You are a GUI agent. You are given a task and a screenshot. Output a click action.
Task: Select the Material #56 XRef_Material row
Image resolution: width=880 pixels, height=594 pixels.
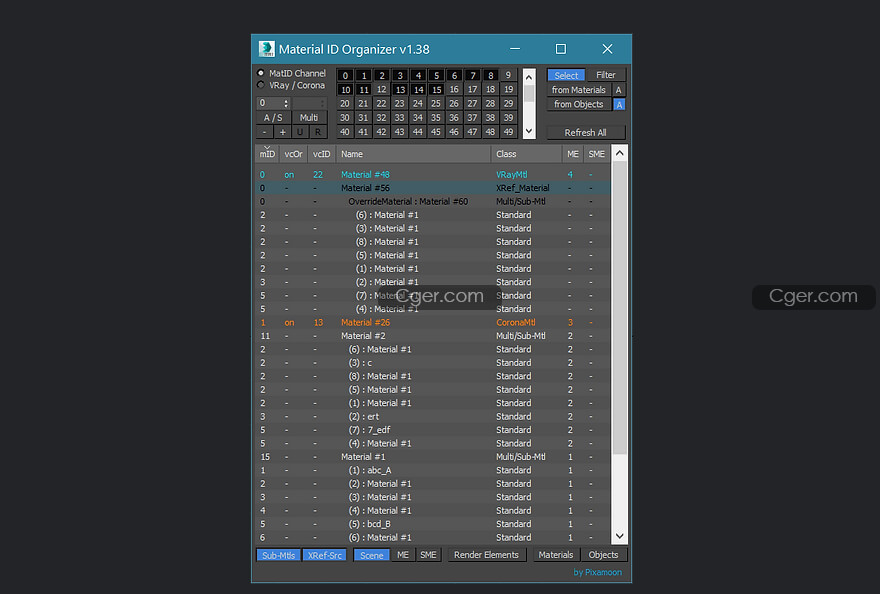(x=433, y=188)
